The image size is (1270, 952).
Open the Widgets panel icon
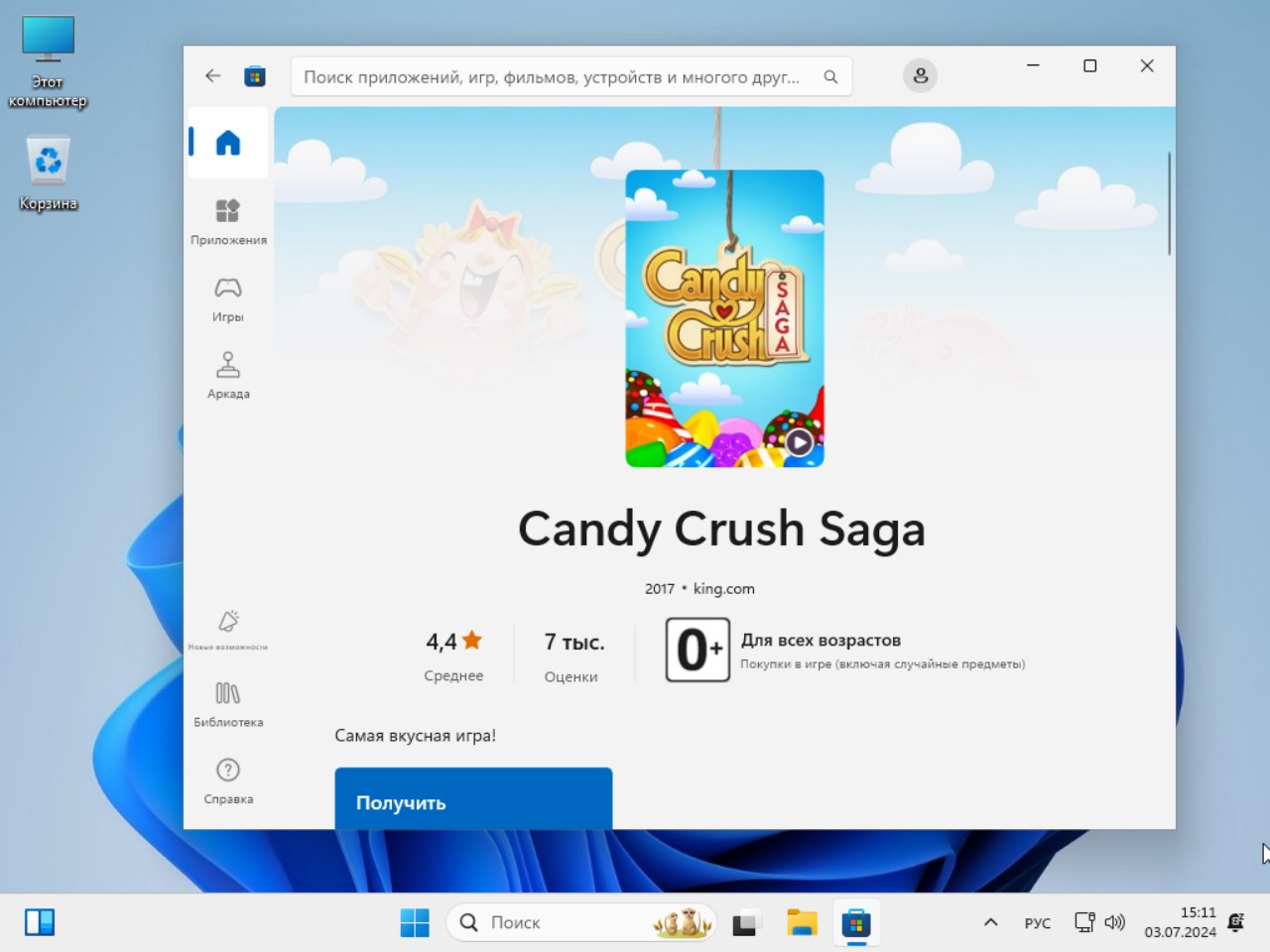(x=40, y=922)
